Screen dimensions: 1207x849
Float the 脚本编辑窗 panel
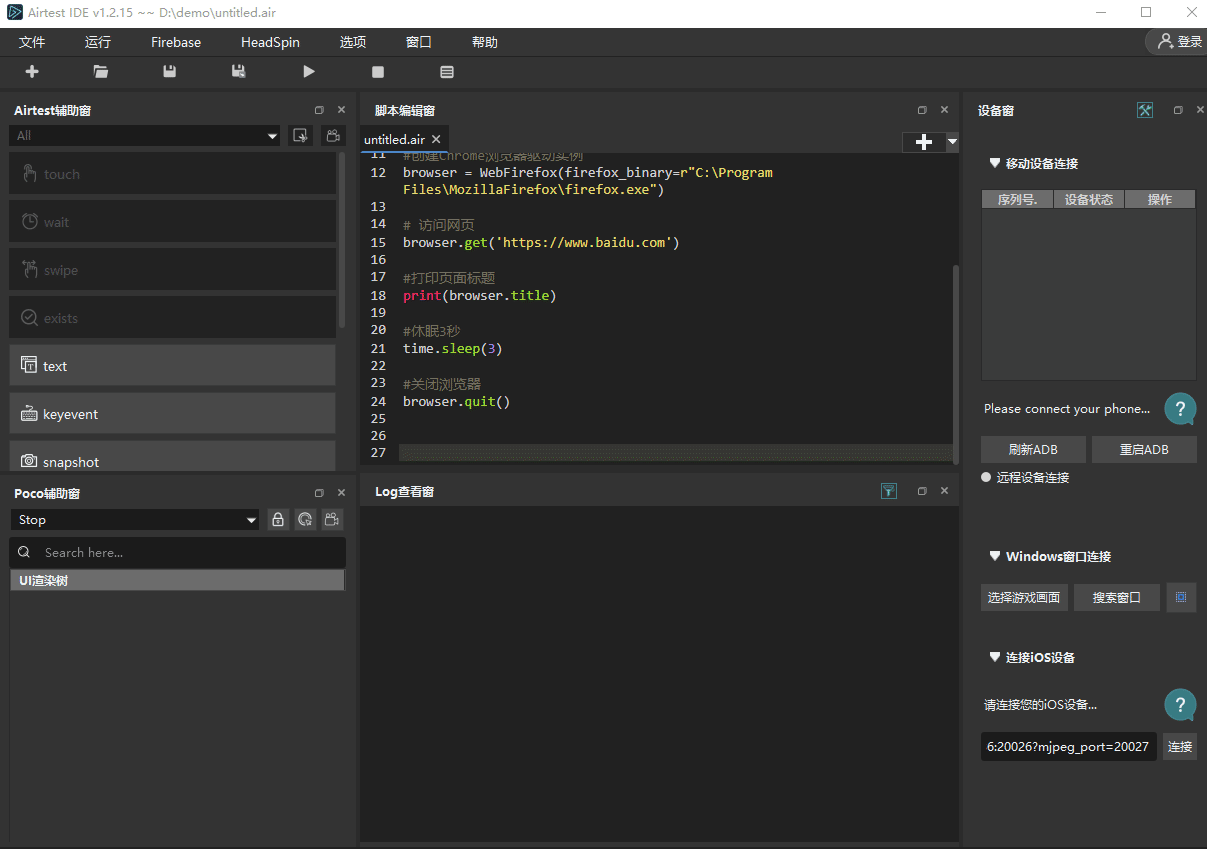click(x=922, y=110)
